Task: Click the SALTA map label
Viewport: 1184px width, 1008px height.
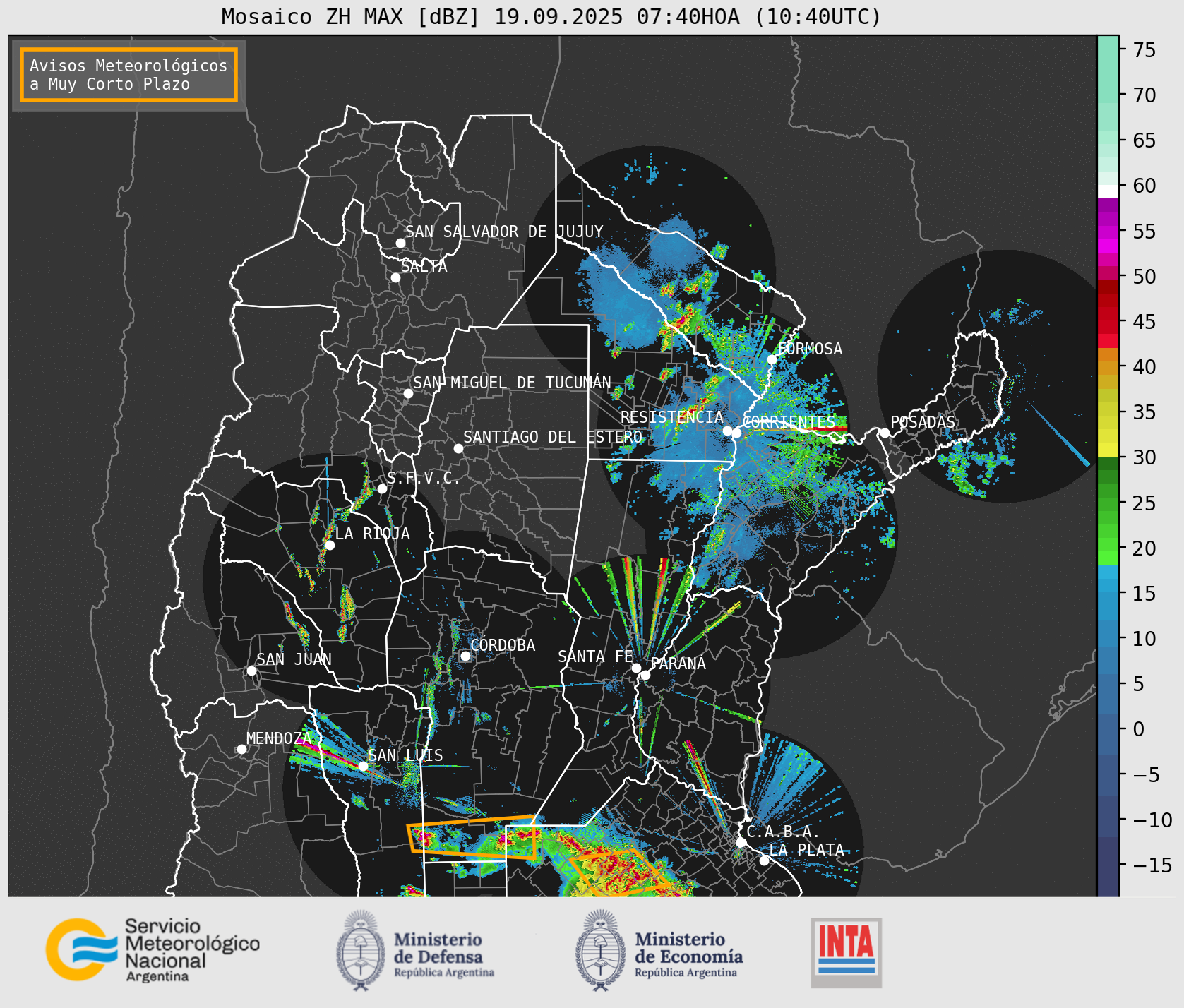Action: coord(424,266)
